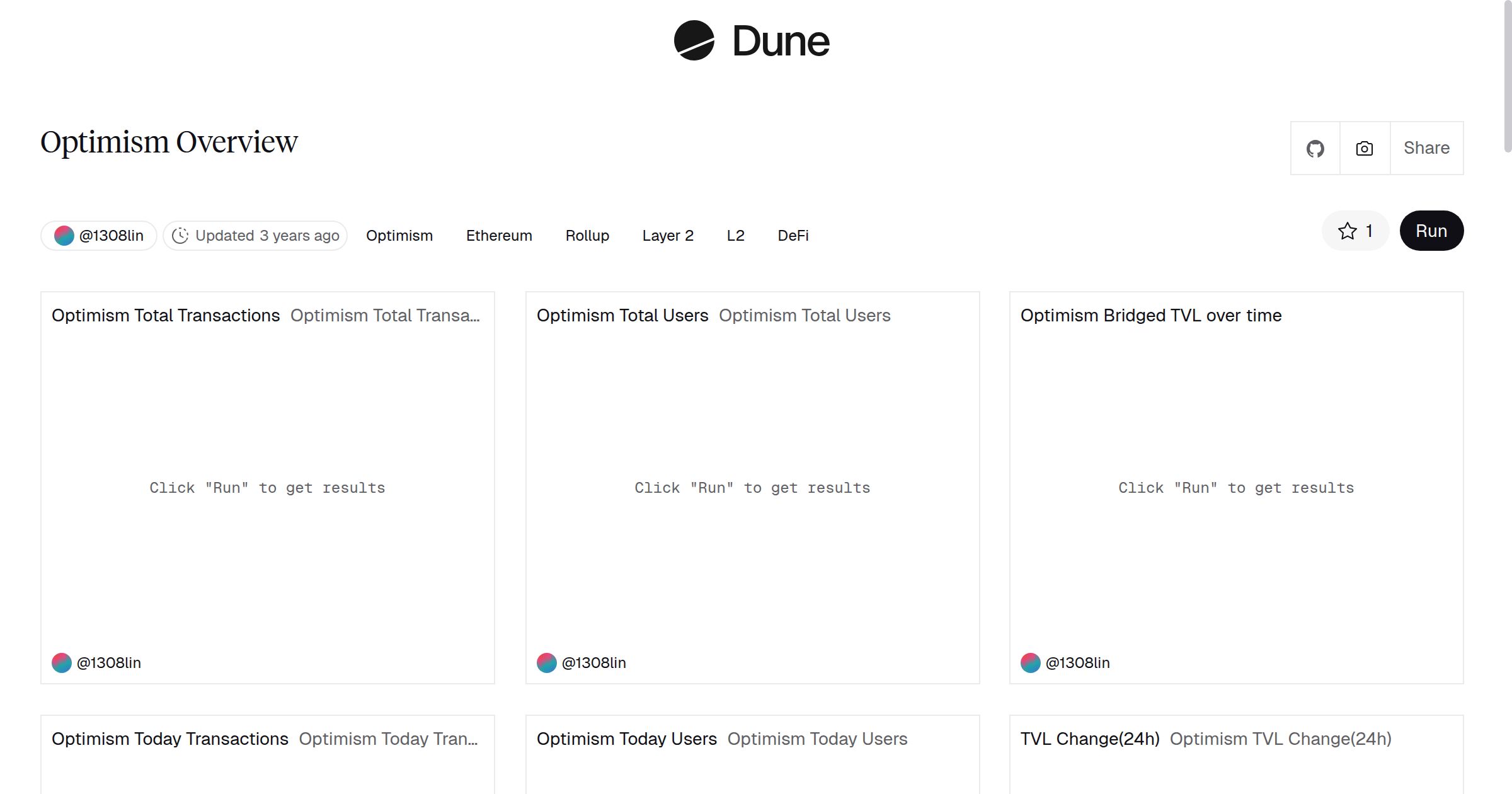Run the dashboard queries
The image size is (1512, 794).
tap(1431, 231)
